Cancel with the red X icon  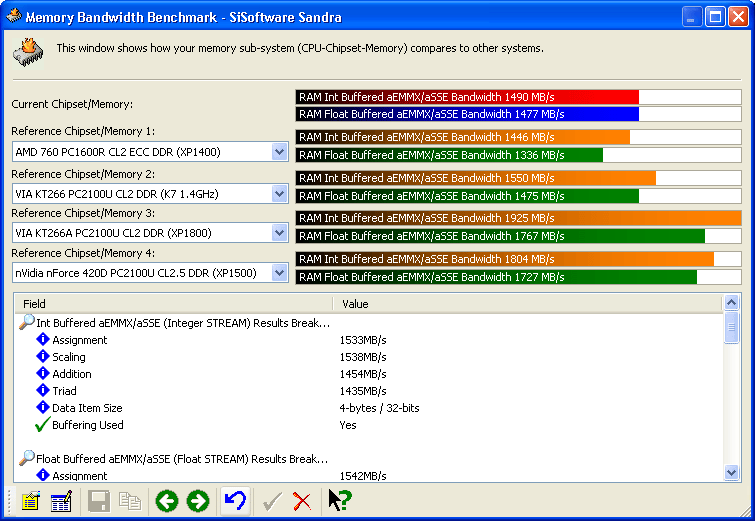pyautogui.click(x=302, y=501)
